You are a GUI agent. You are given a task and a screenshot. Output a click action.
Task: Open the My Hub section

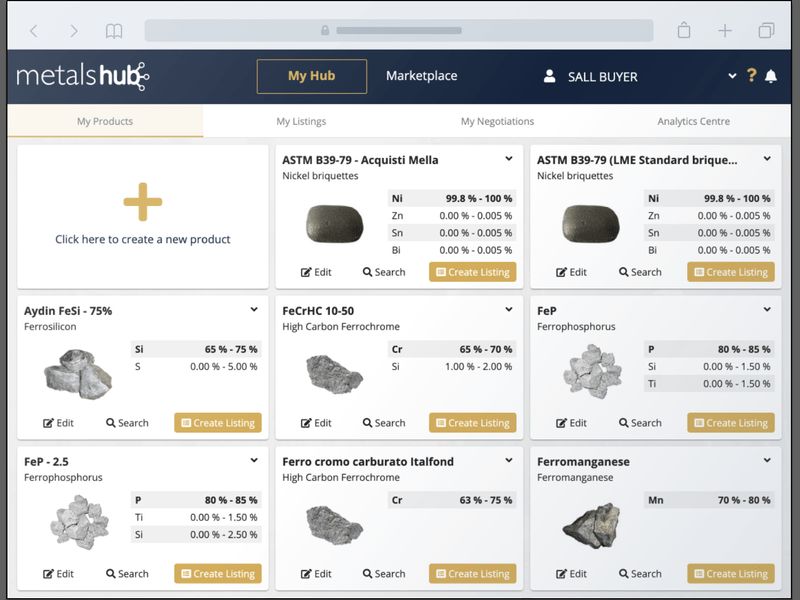click(312, 76)
